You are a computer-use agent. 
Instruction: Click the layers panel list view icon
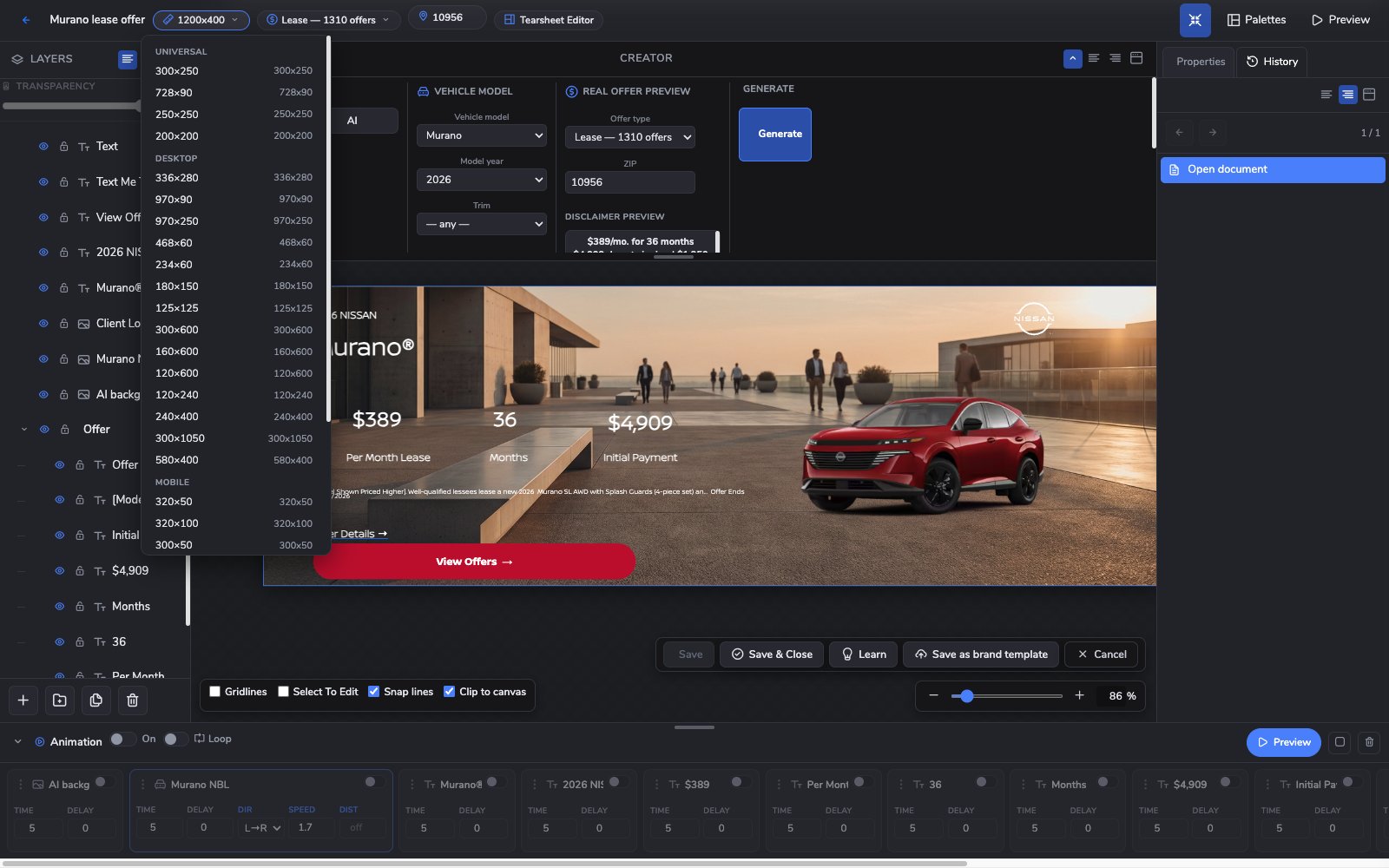coord(128,59)
